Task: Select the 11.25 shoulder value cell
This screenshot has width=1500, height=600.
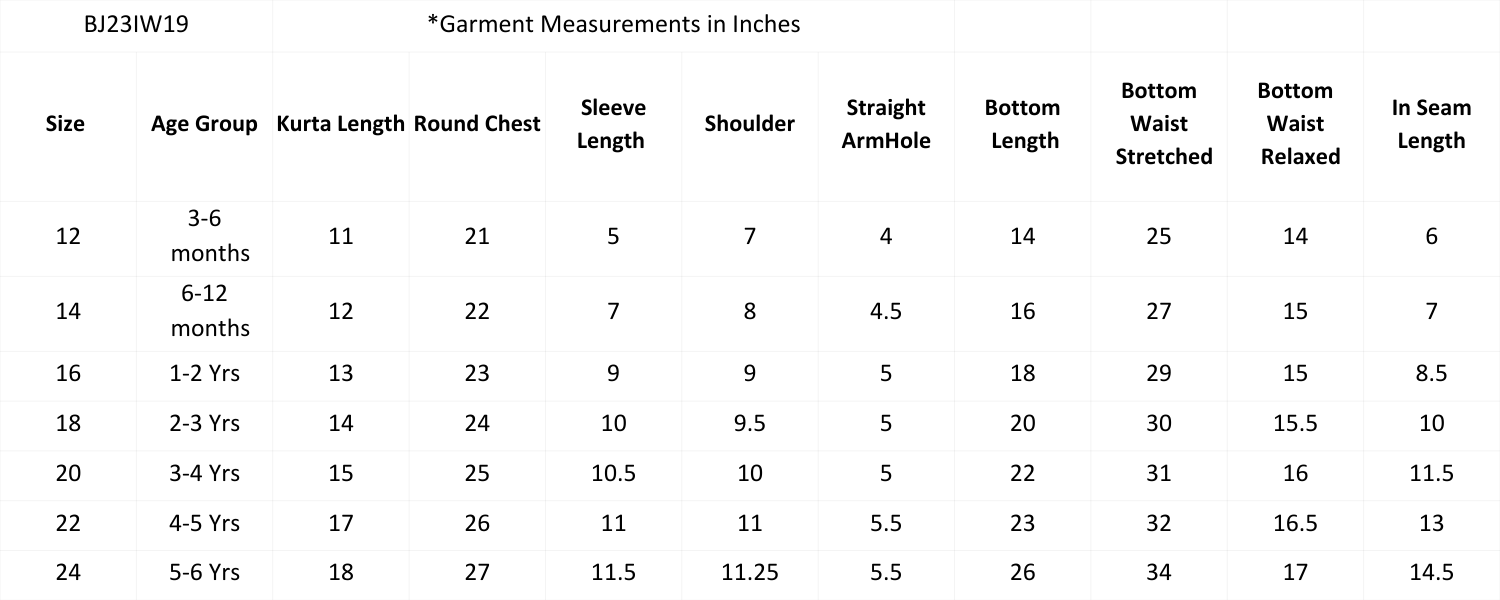Action: point(749,574)
